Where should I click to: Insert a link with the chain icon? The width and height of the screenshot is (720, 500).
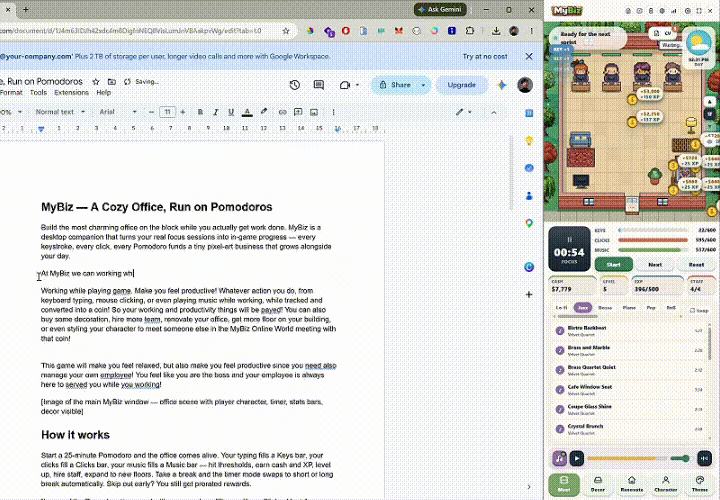(282, 112)
